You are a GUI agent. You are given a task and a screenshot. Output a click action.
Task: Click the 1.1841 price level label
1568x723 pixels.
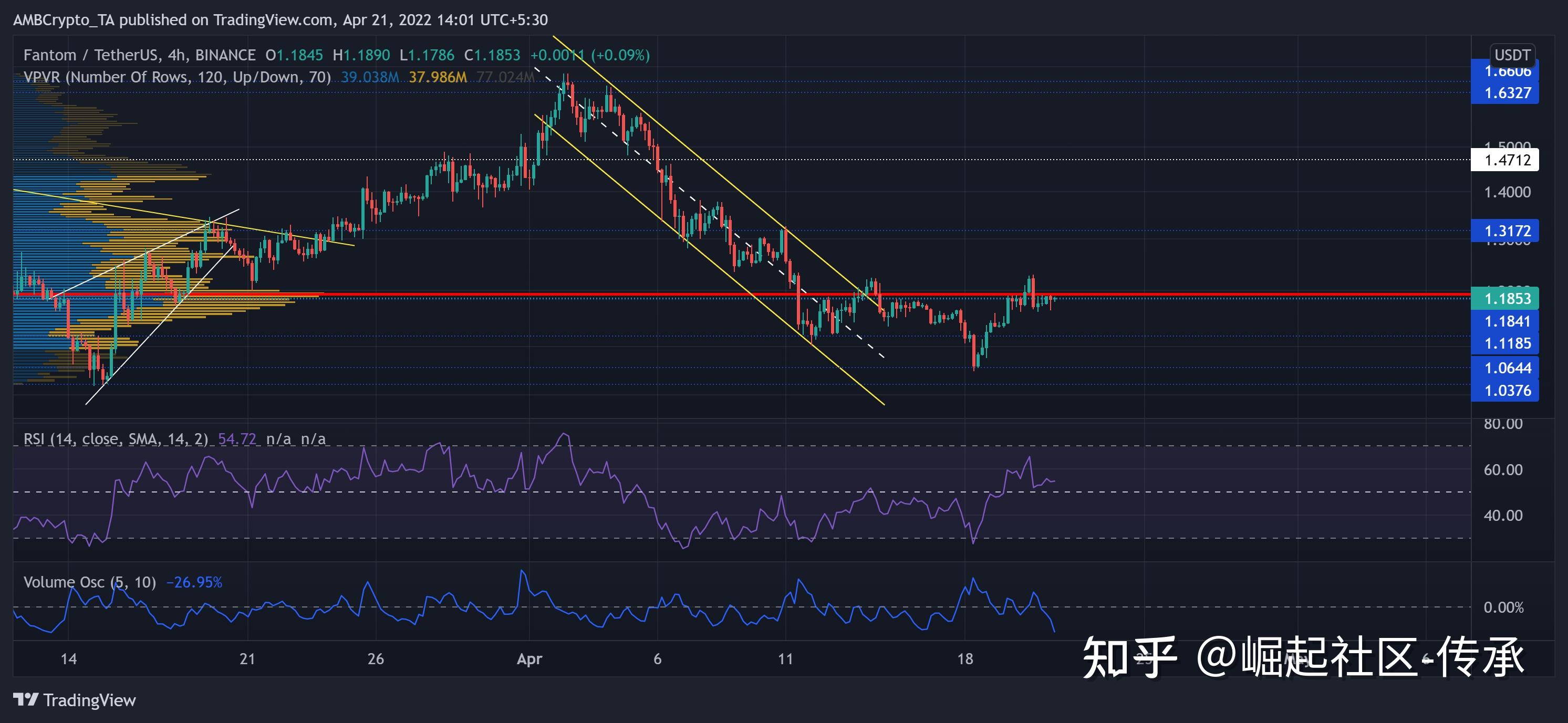click(1504, 321)
